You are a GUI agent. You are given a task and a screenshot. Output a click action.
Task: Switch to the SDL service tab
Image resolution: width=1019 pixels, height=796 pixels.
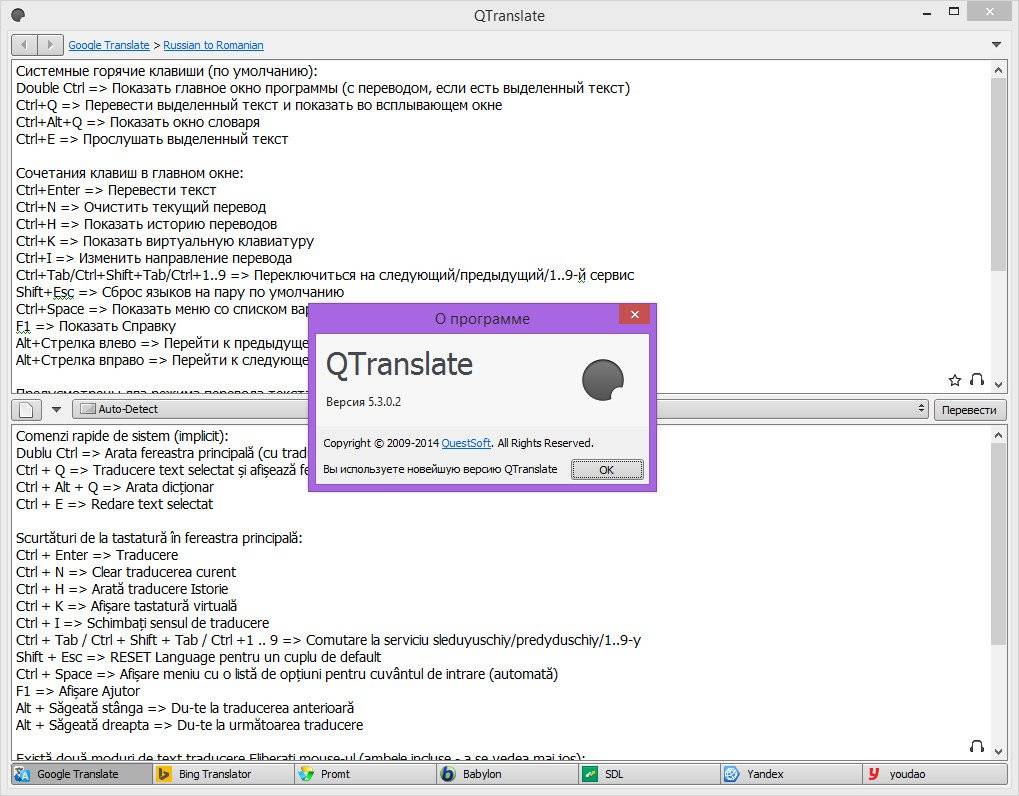pos(650,774)
